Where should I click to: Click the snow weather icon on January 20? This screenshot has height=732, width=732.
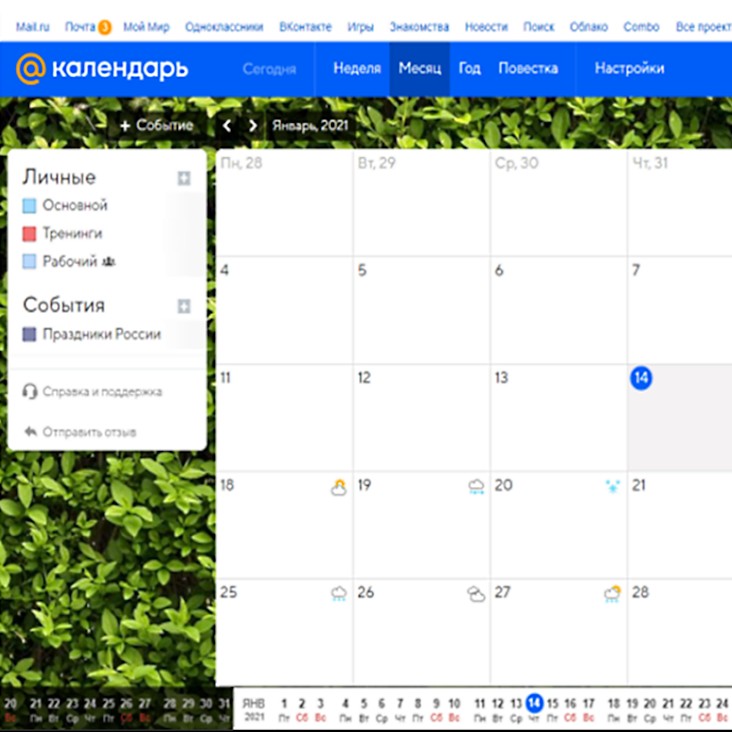(x=612, y=486)
